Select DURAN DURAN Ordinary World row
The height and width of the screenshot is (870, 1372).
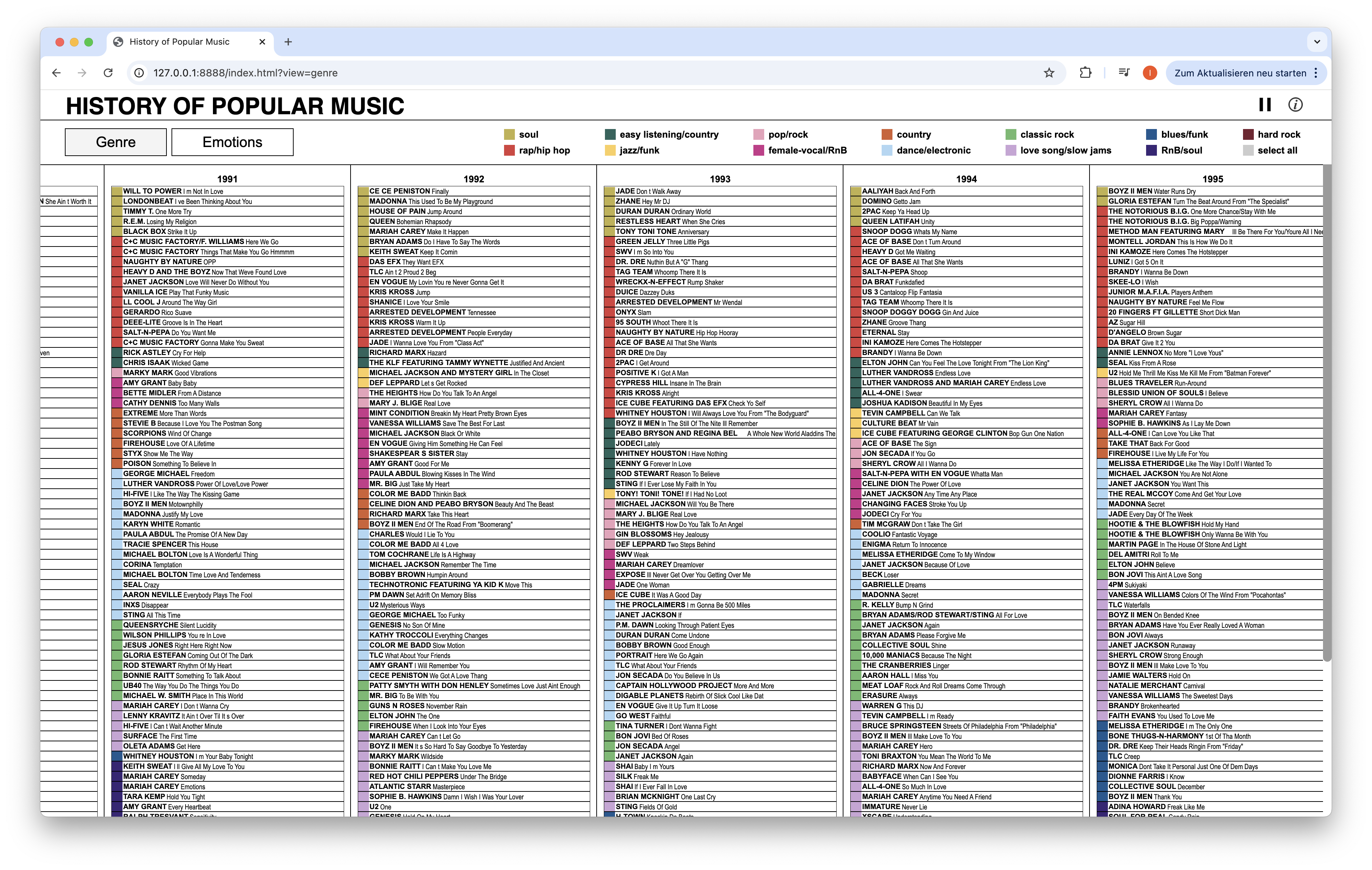pyautogui.click(x=720, y=212)
